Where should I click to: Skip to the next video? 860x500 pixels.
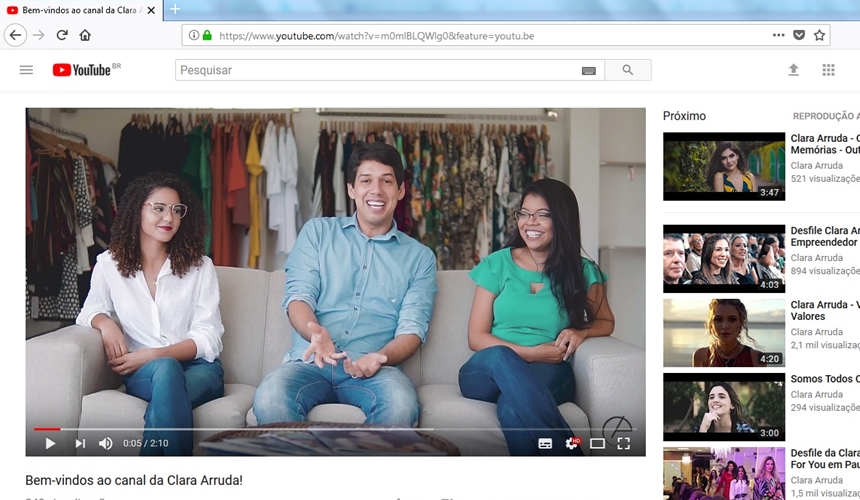coord(80,443)
